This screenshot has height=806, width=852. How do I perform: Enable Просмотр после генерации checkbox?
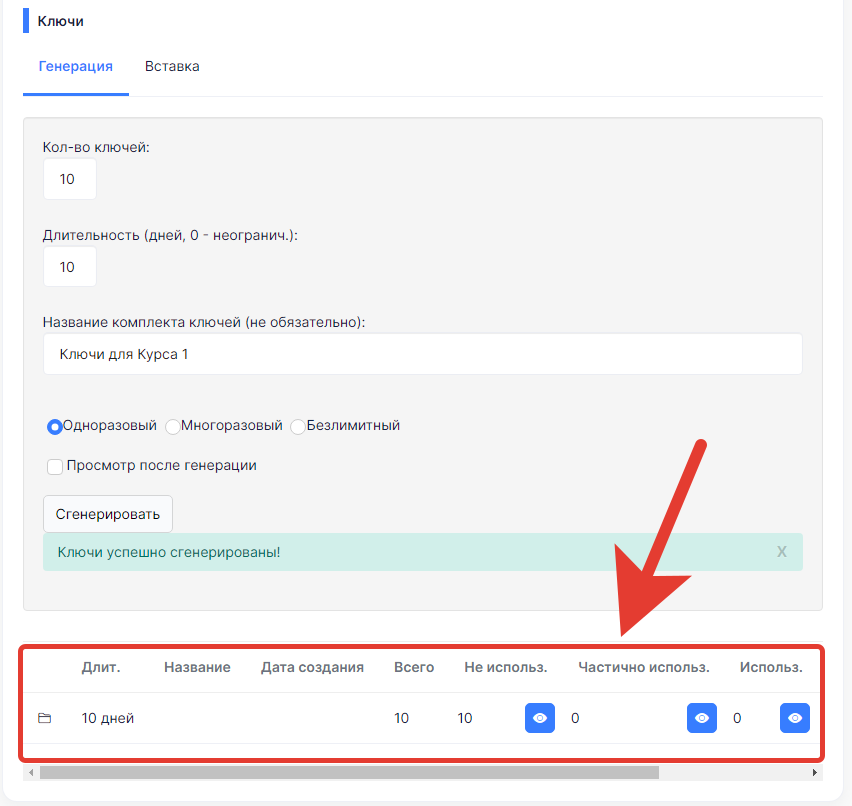click(x=55, y=466)
